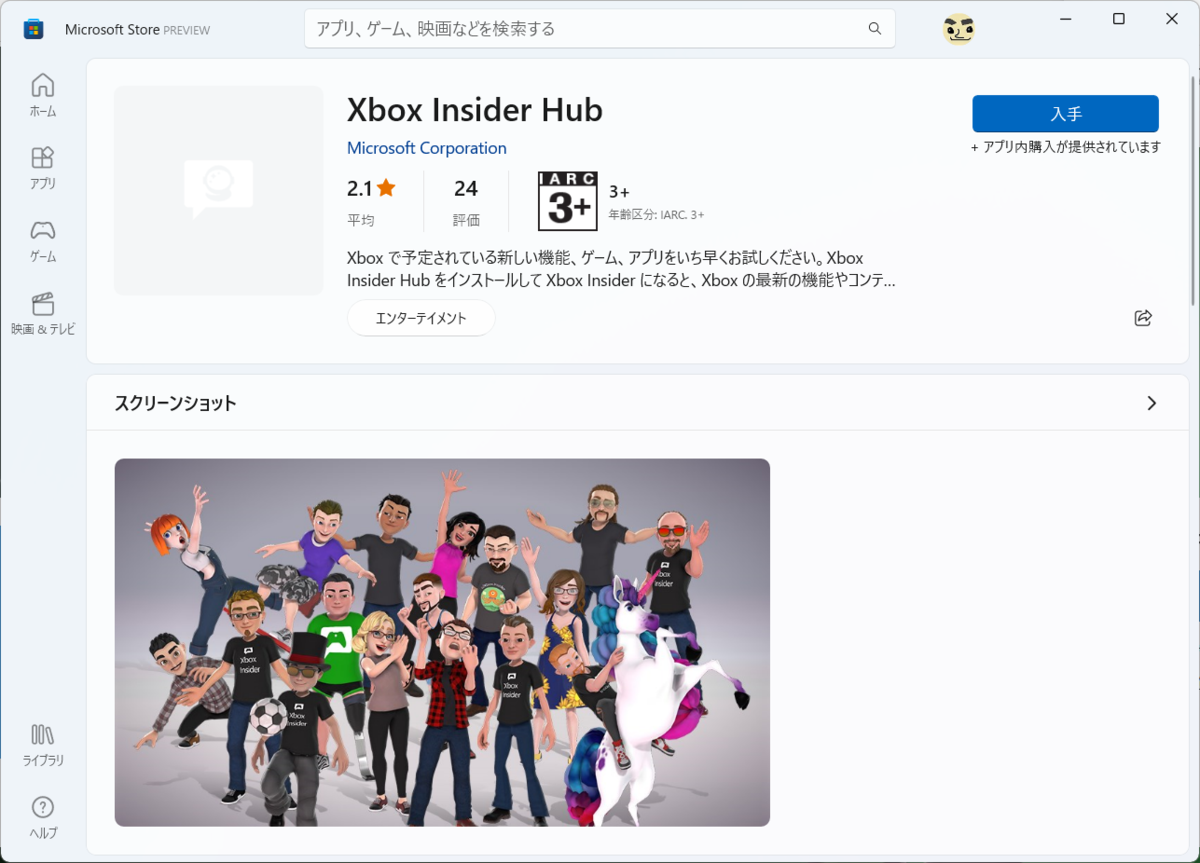Open Help from the sidebar
This screenshot has width=1200, height=863.
tap(43, 818)
